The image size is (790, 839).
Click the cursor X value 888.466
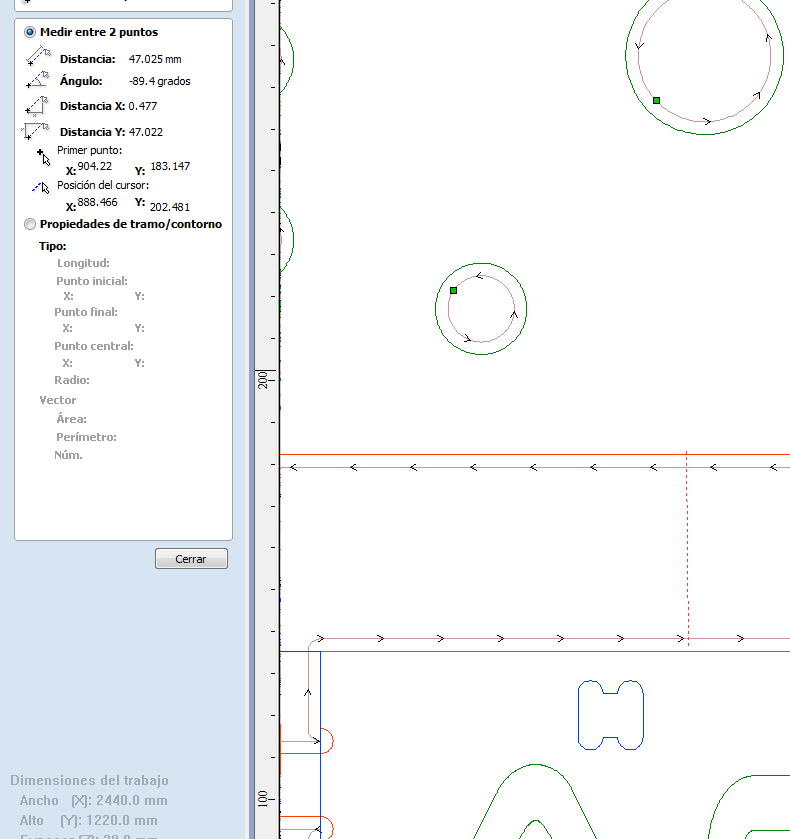[x=97, y=202]
